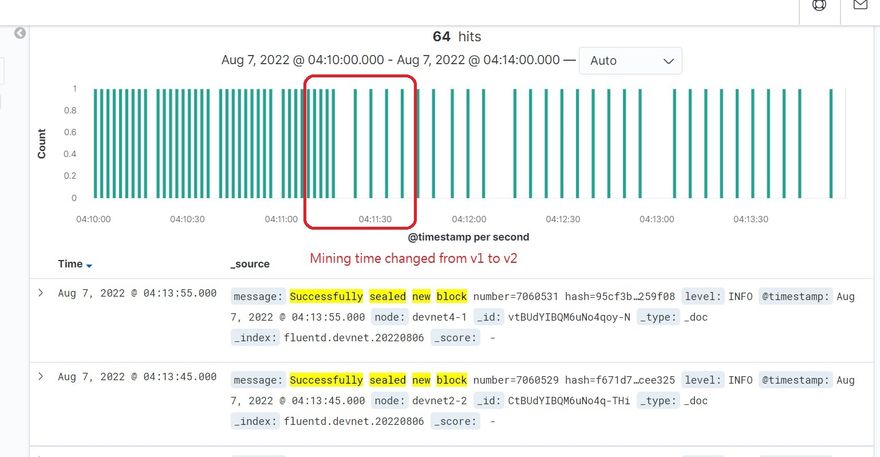The height and width of the screenshot is (457, 880).
Task: Click the mail newsfeed icon in header
Action: (860, 5)
